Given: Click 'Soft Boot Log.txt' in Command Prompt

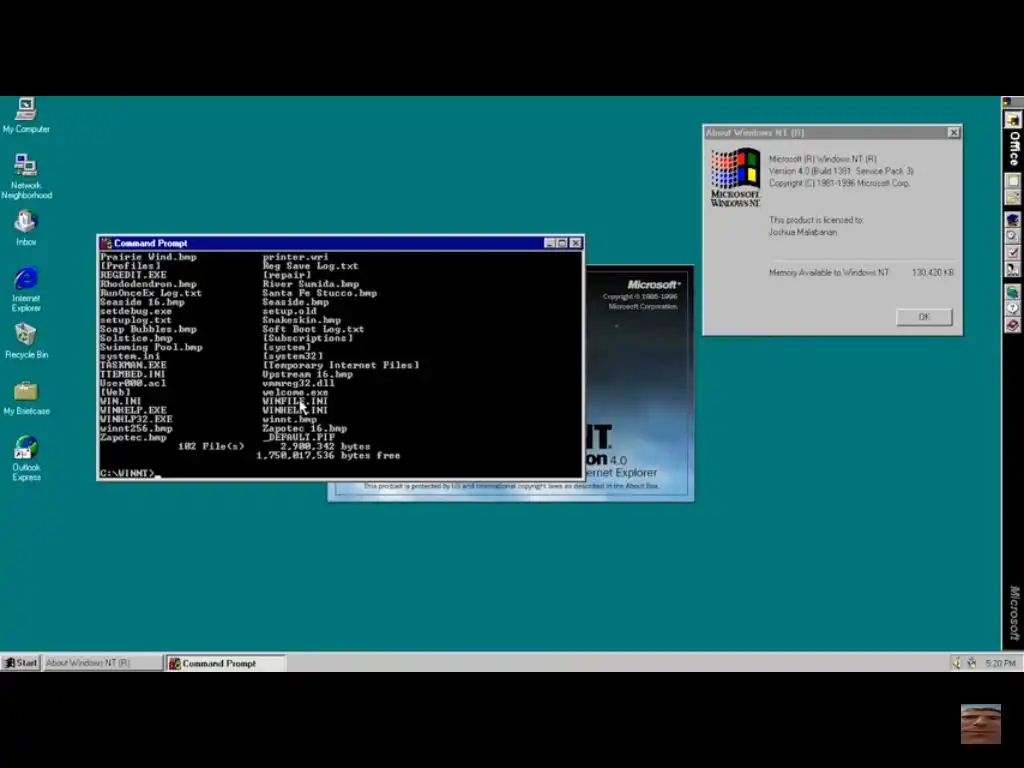Looking at the screenshot, I should 313,329.
